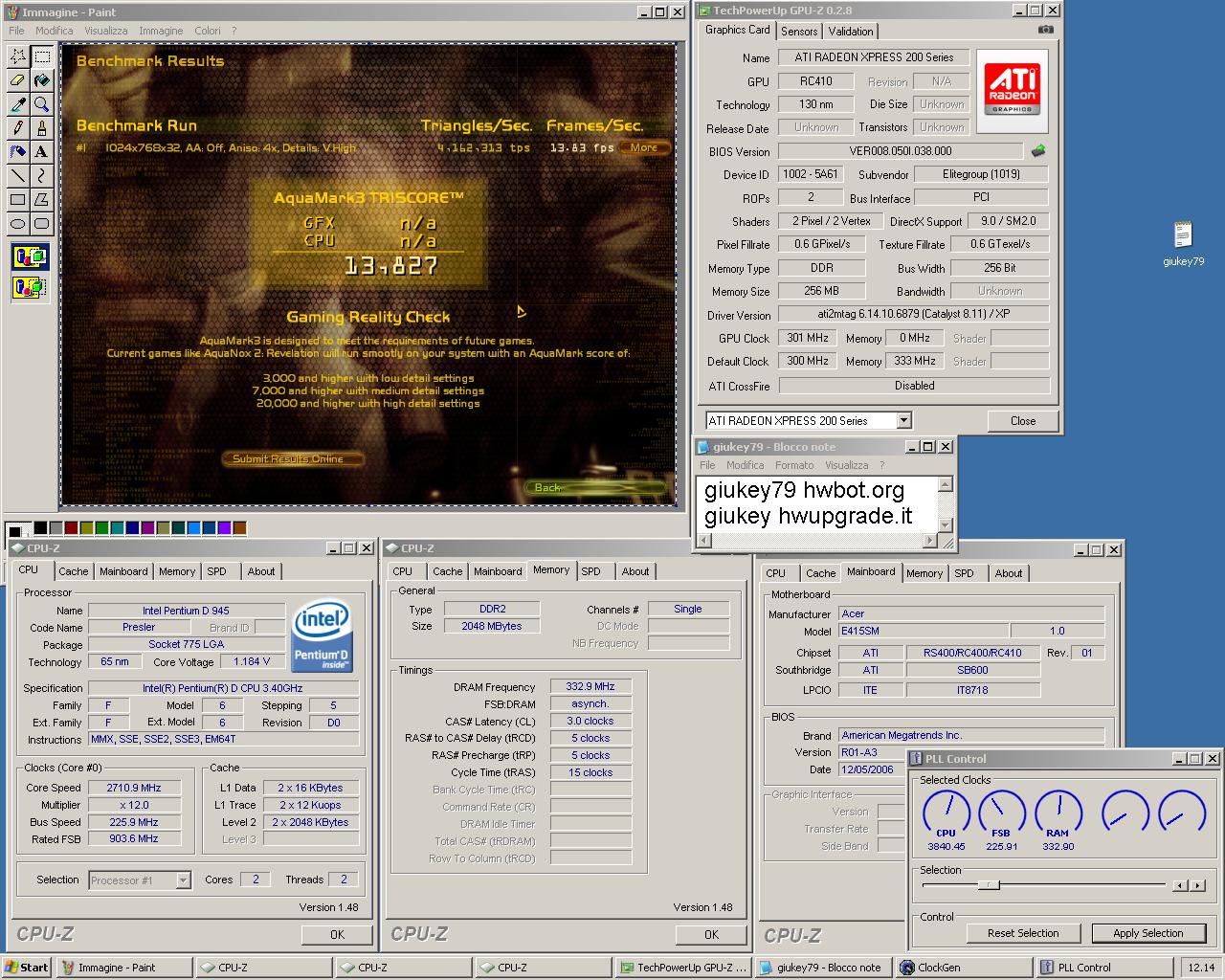This screenshot has height=980, width=1225.
Task: Click the Intel Pentium D logo
Action: pyautogui.click(x=322, y=634)
